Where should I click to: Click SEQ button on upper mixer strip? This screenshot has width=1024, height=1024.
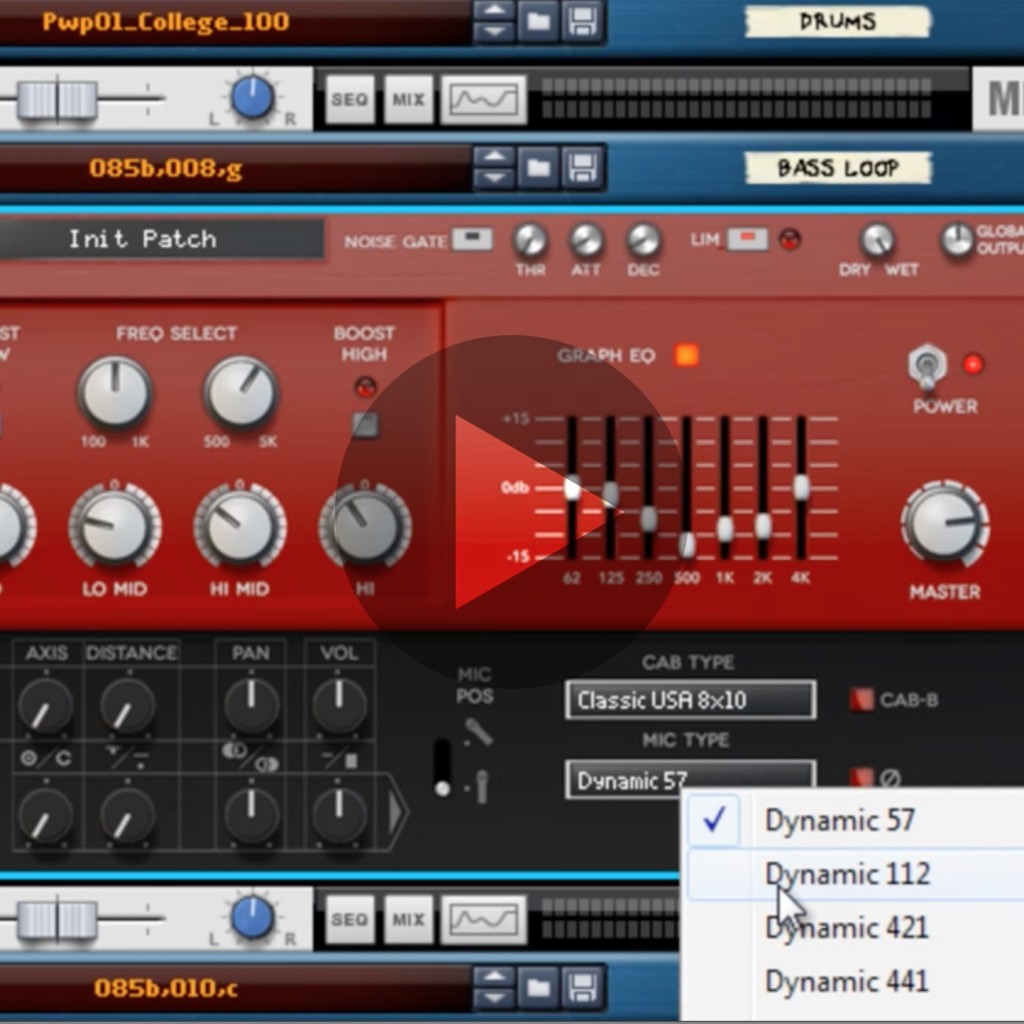[350, 99]
